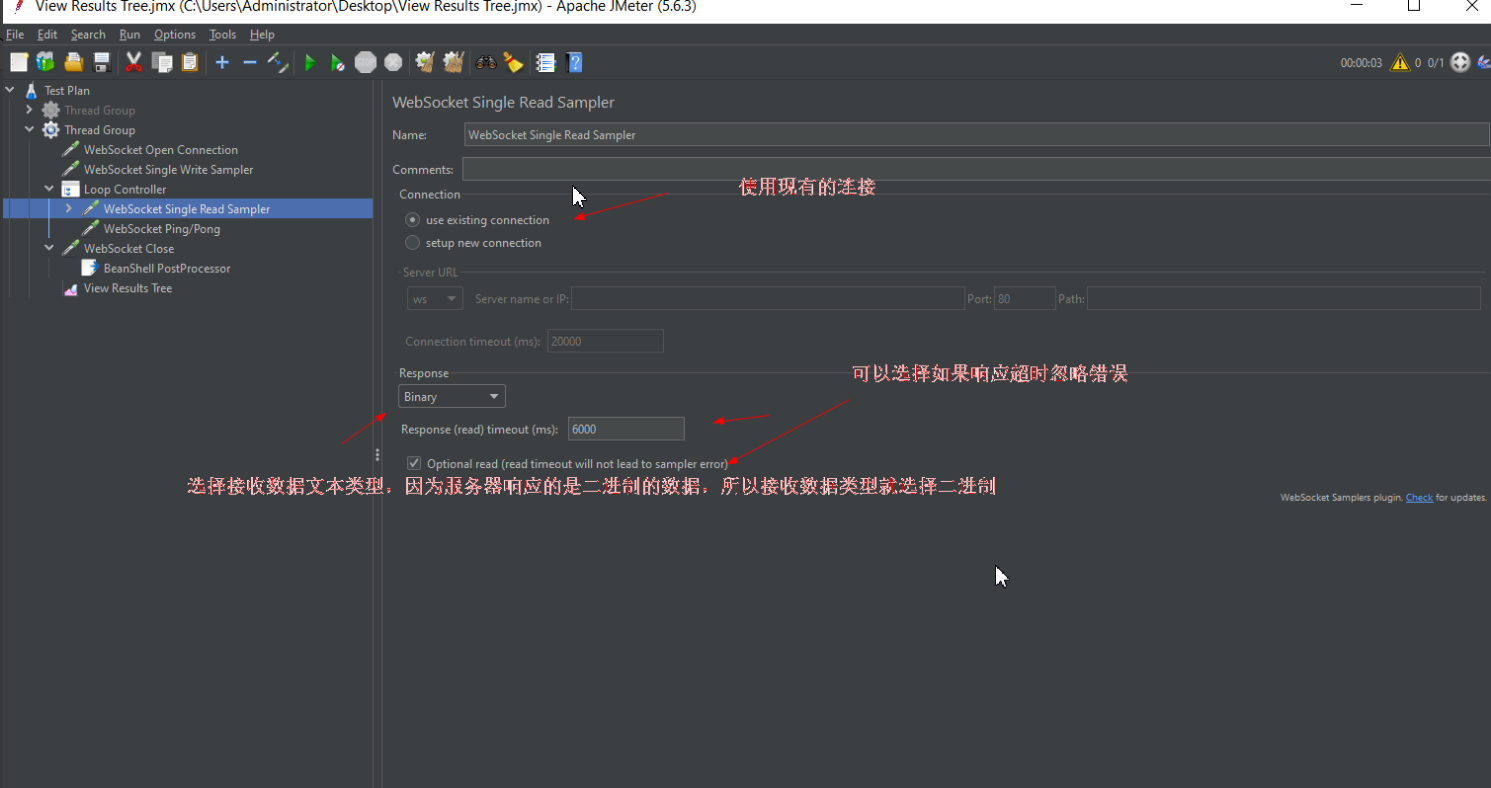1491x788 pixels.
Task: Click the Connection timeout field
Action: point(605,341)
